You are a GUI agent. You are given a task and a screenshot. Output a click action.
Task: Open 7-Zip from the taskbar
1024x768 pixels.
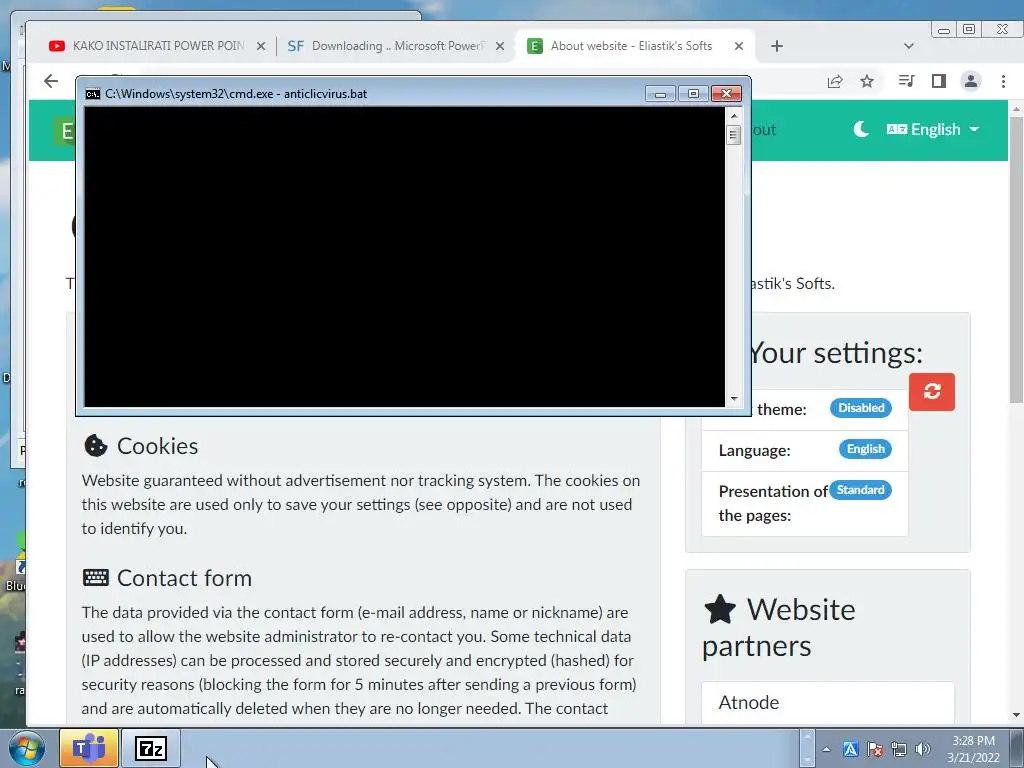tap(151, 748)
